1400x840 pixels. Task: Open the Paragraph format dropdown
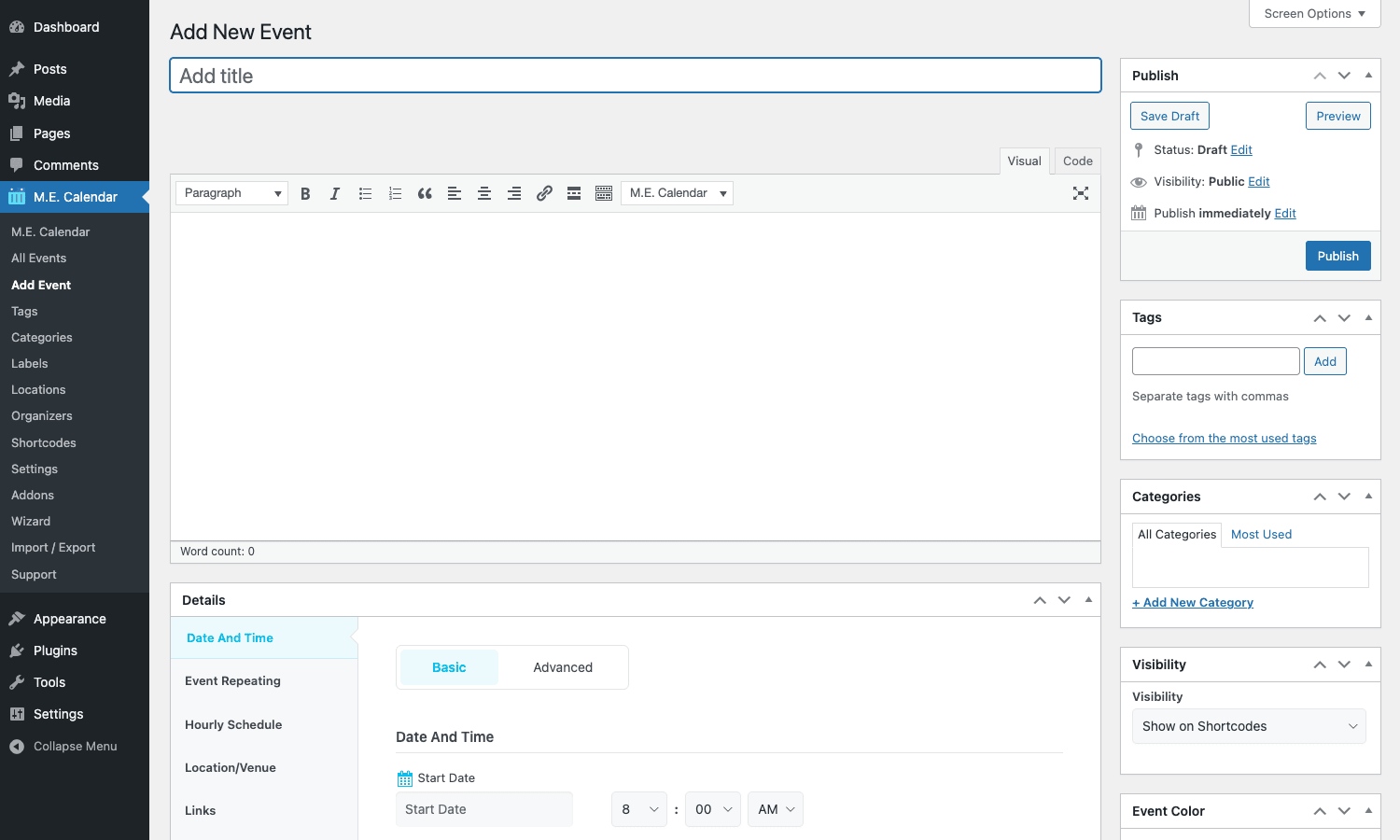click(x=231, y=193)
